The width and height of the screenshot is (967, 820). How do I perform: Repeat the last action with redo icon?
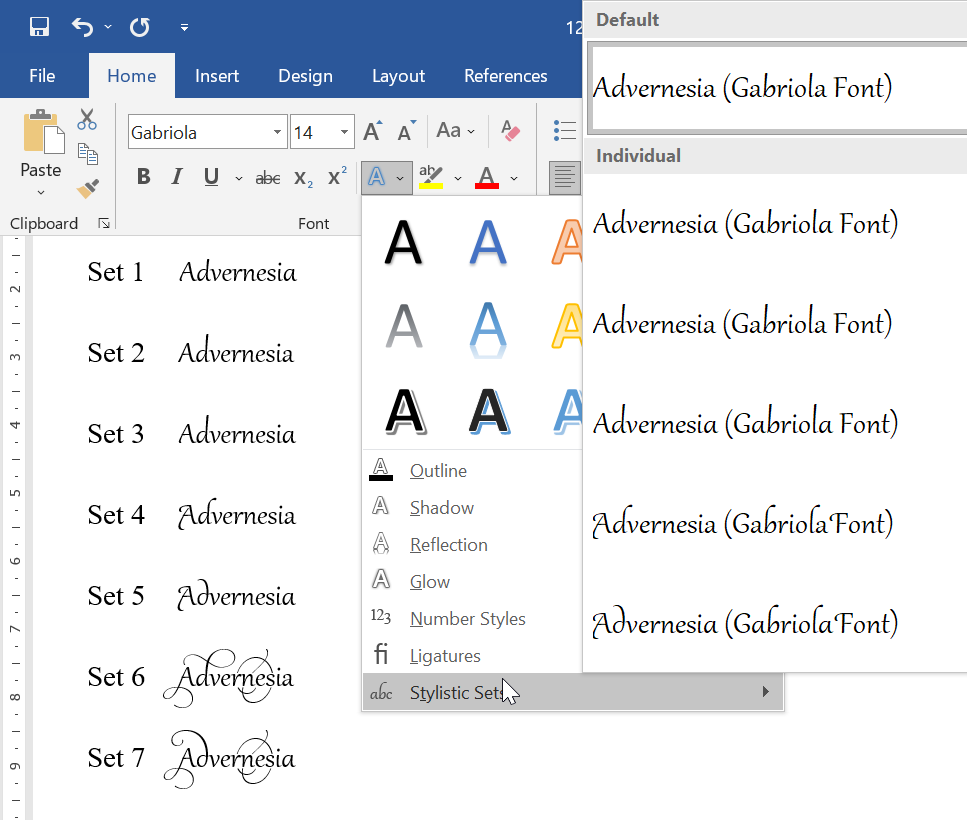pyautogui.click(x=139, y=27)
